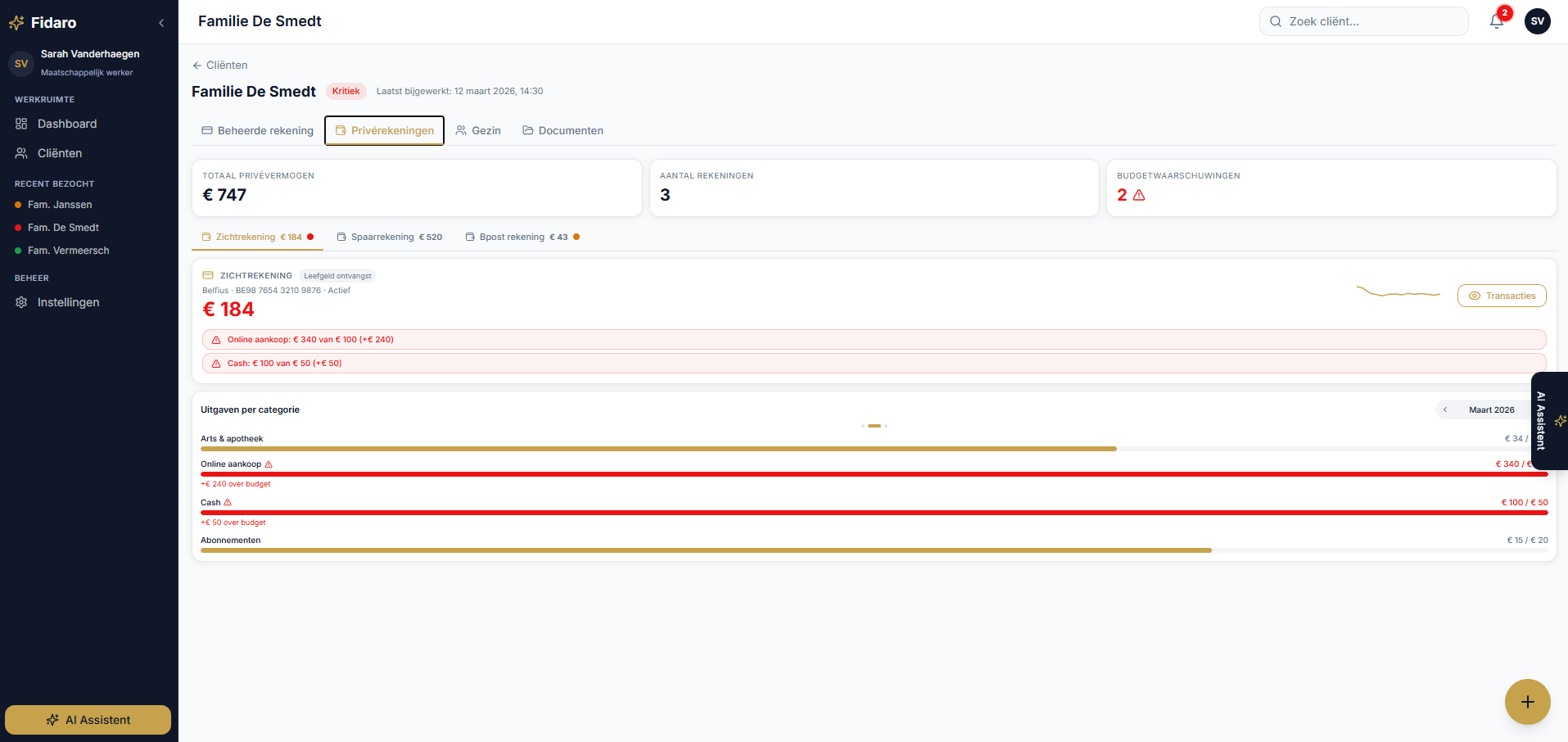View Transacties for the Zichtrekening
The height and width of the screenshot is (742, 1568).
pos(1501,296)
